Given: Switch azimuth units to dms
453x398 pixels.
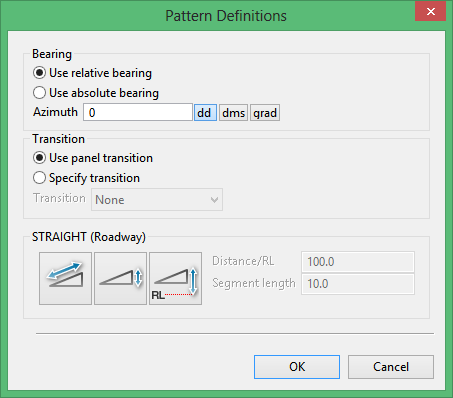Looking at the screenshot, I should point(233,113).
